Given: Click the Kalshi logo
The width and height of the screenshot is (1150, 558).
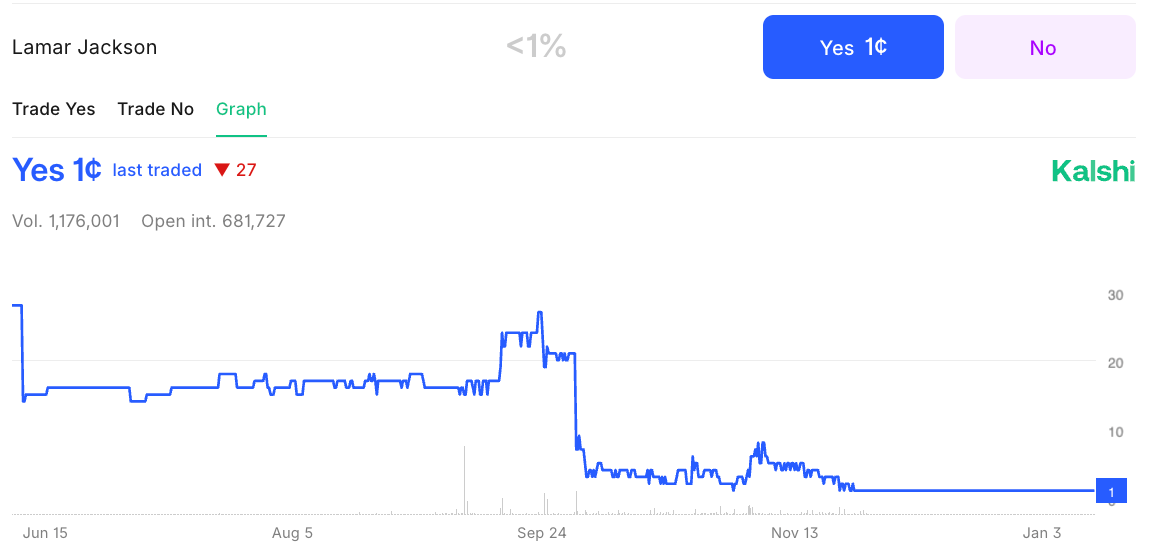Looking at the screenshot, I should 1093,171.
